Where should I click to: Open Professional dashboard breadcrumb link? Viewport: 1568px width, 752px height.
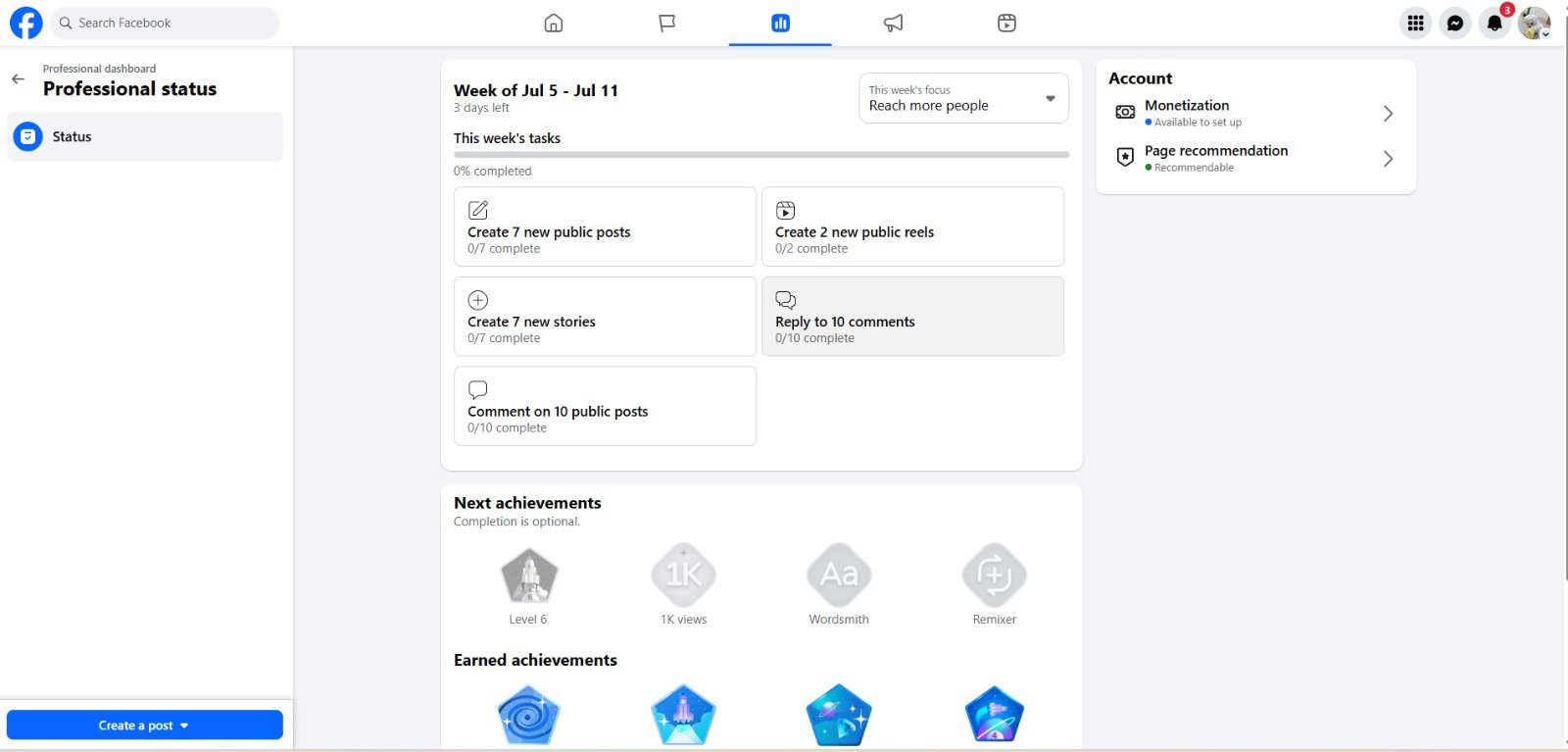[99, 69]
